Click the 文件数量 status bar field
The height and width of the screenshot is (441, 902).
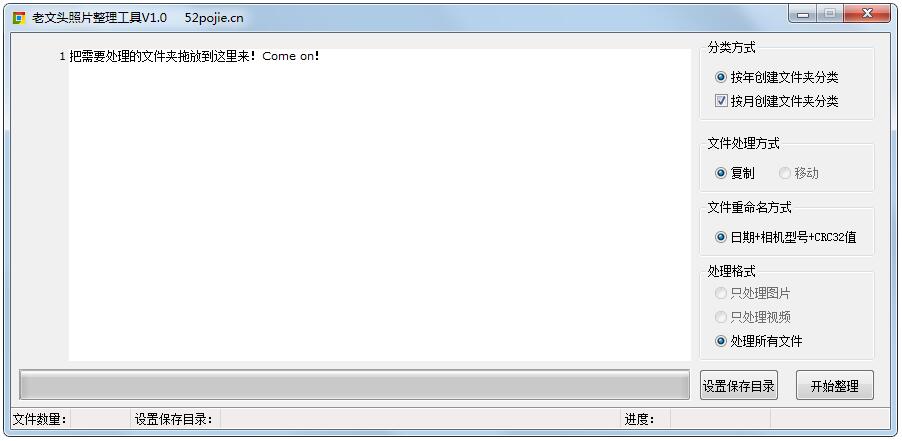(100, 419)
